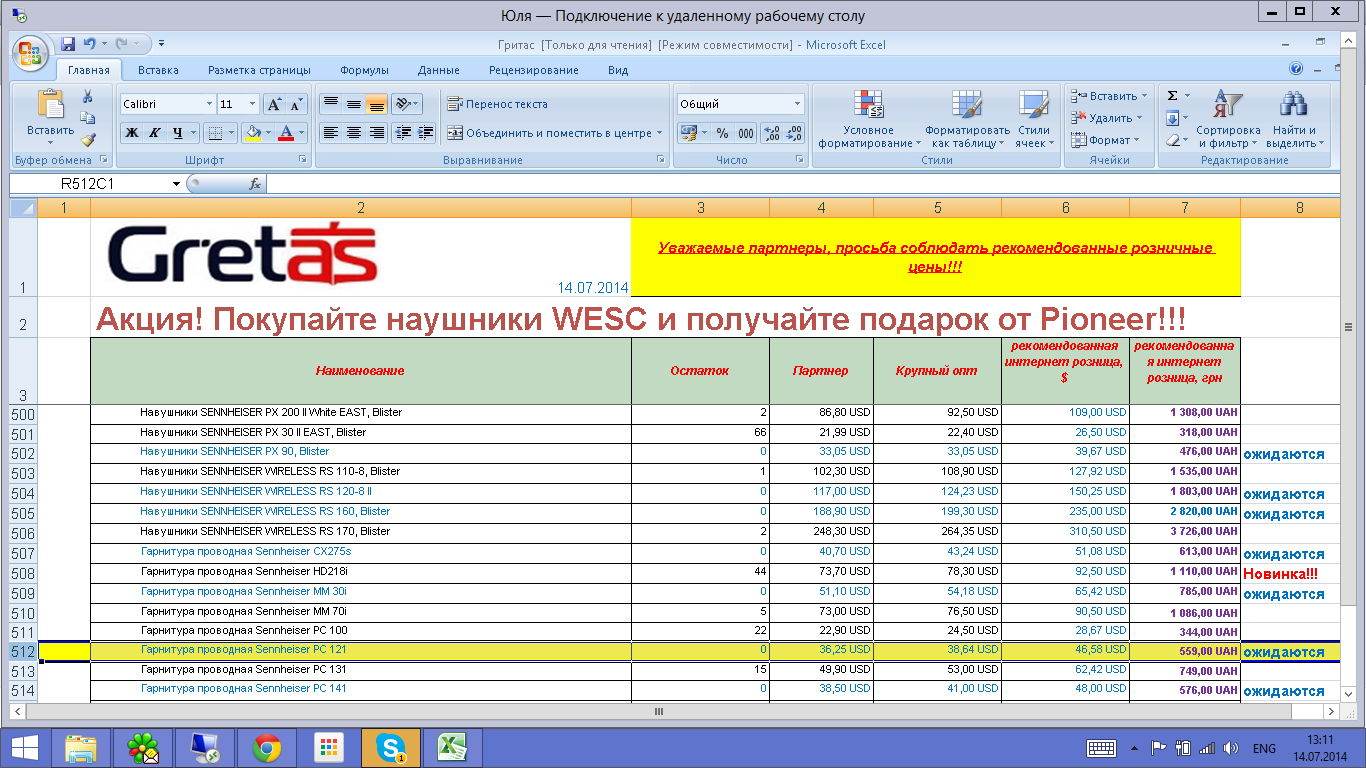Open the Excel taskbar icon
The width and height of the screenshot is (1366, 768).
point(452,747)
